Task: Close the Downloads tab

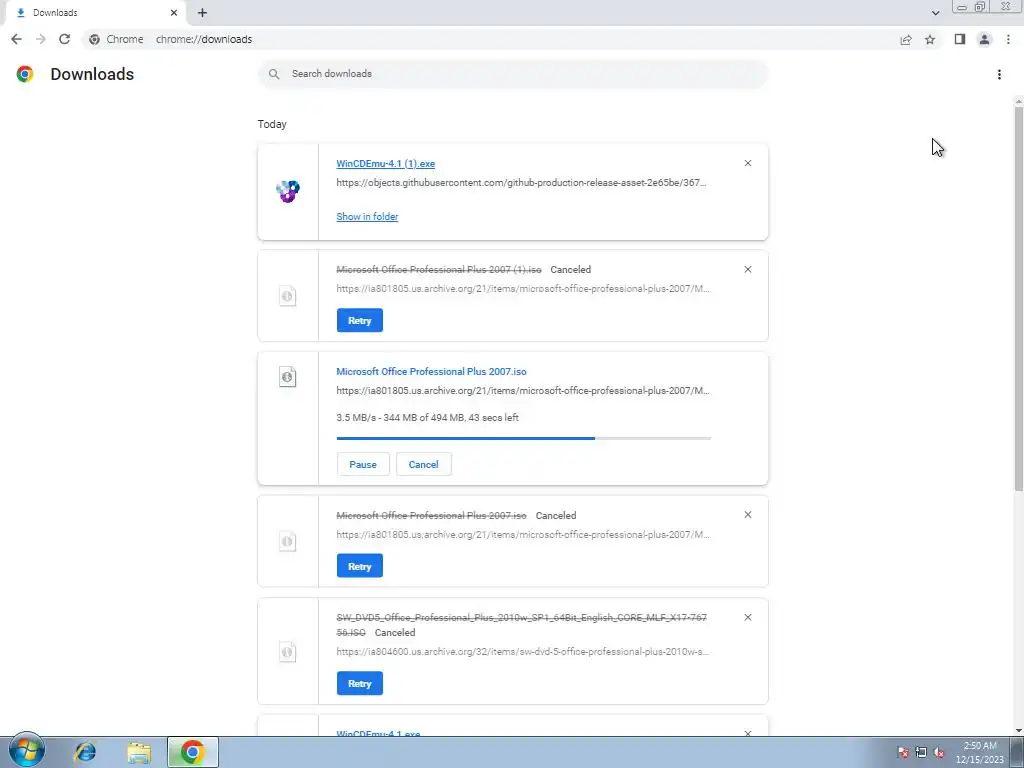Action: click(x=174, y=12)
